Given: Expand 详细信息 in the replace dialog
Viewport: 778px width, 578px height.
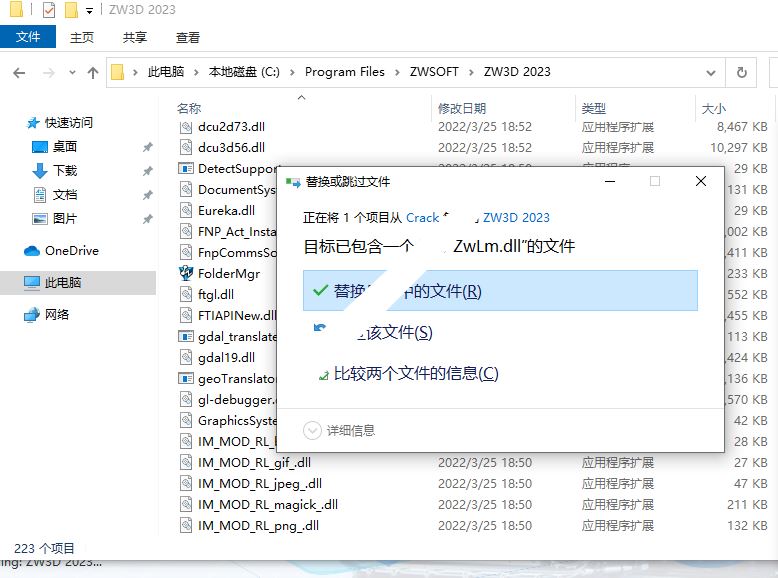Looking at the screenshot, I should (x=339, y=430).
